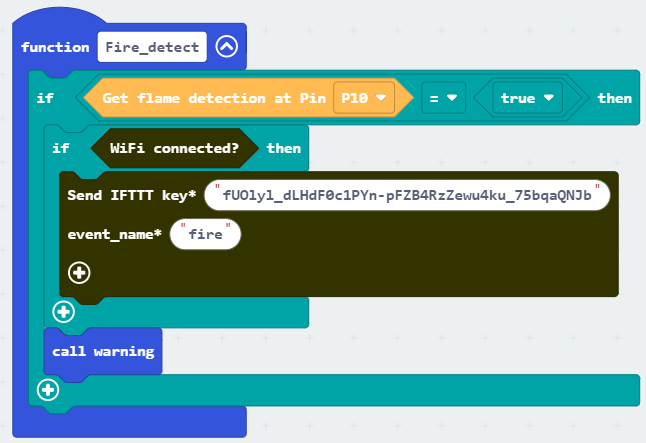
Task: Select the call warning block
Action: click(x=103, y=351)
